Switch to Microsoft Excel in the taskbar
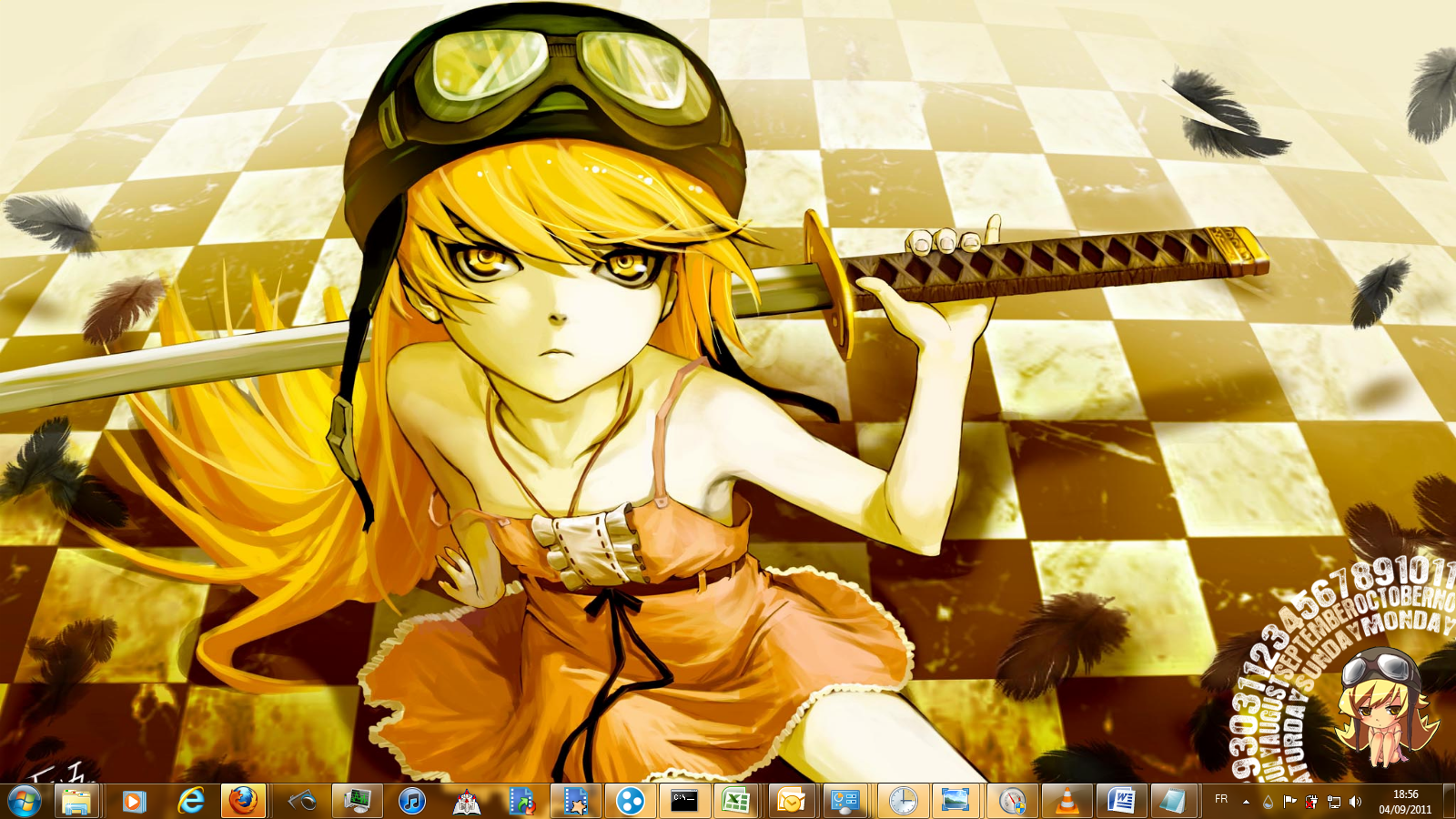1456x819 pixels. (736, 801)
